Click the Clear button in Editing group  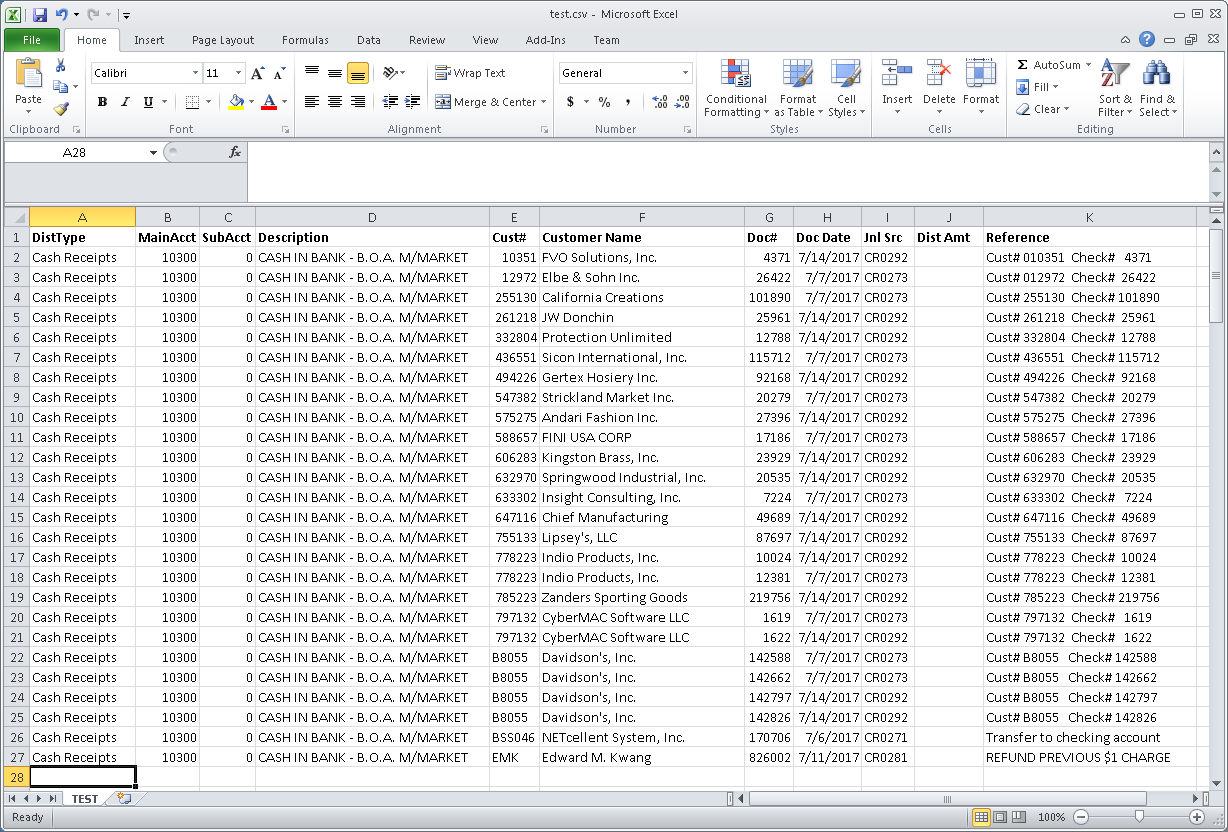1044,109
